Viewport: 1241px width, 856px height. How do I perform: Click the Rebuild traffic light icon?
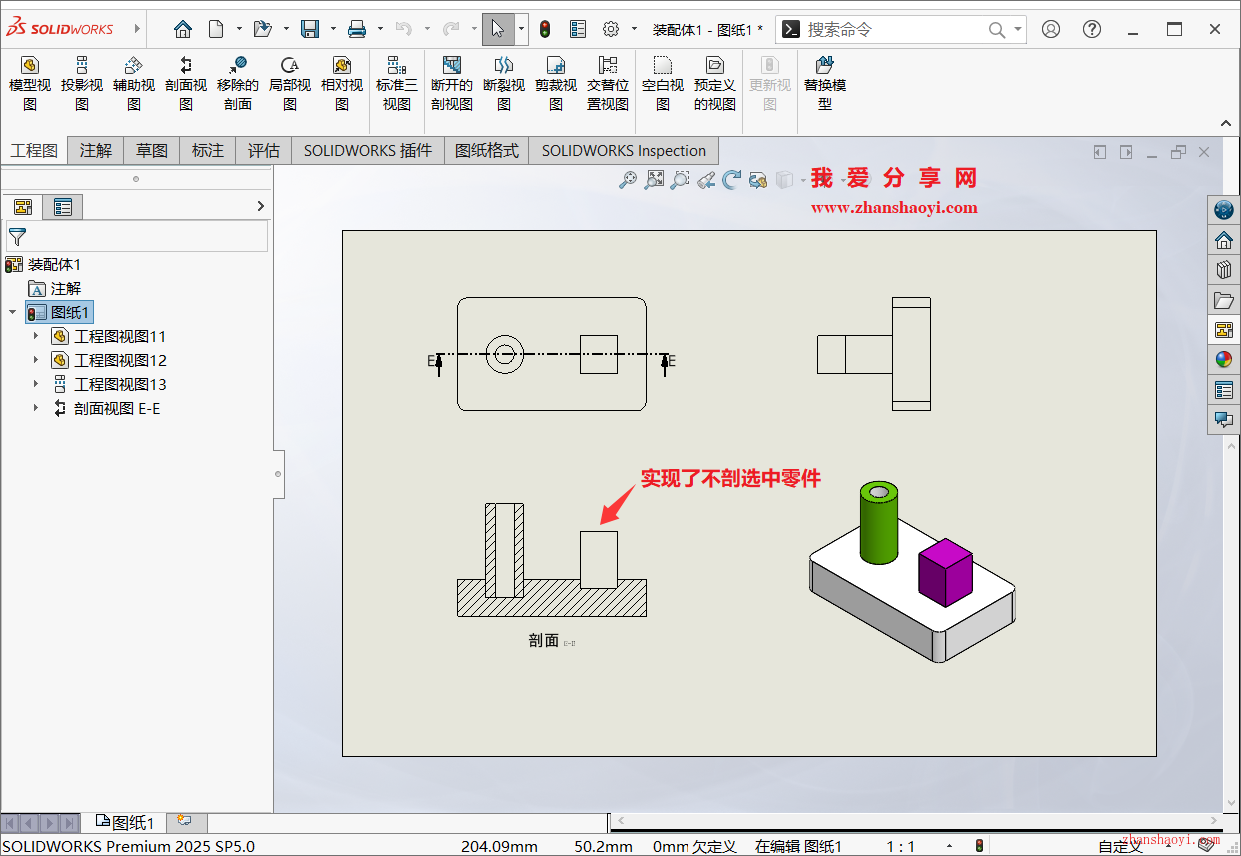coord(545,29)
